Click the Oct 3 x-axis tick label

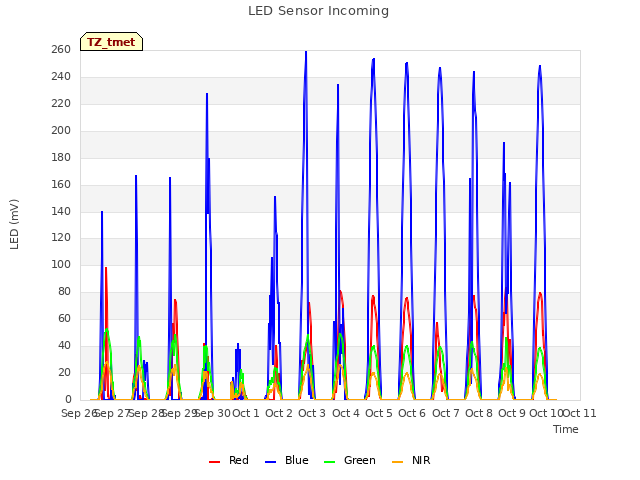click(x=312, y=413)
